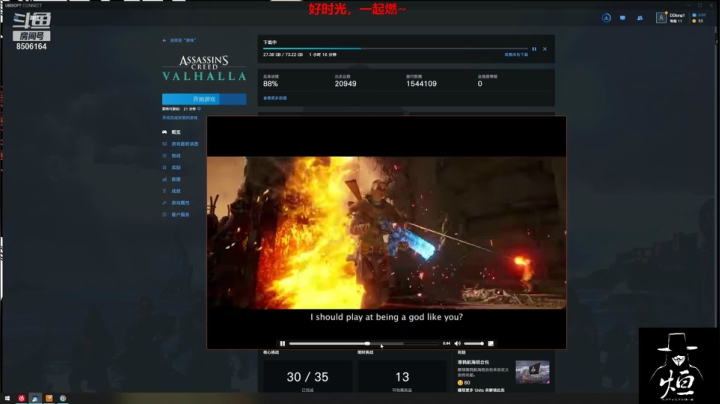The width and height of the screenshot is (720, 404).
Task: Open the Achievements sidebar item with trophy icon
Action: (x=171, y=191)
